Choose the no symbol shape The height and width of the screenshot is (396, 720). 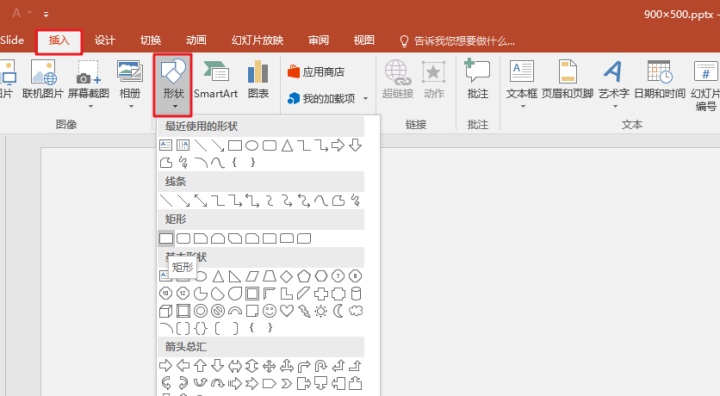(218, 311)
